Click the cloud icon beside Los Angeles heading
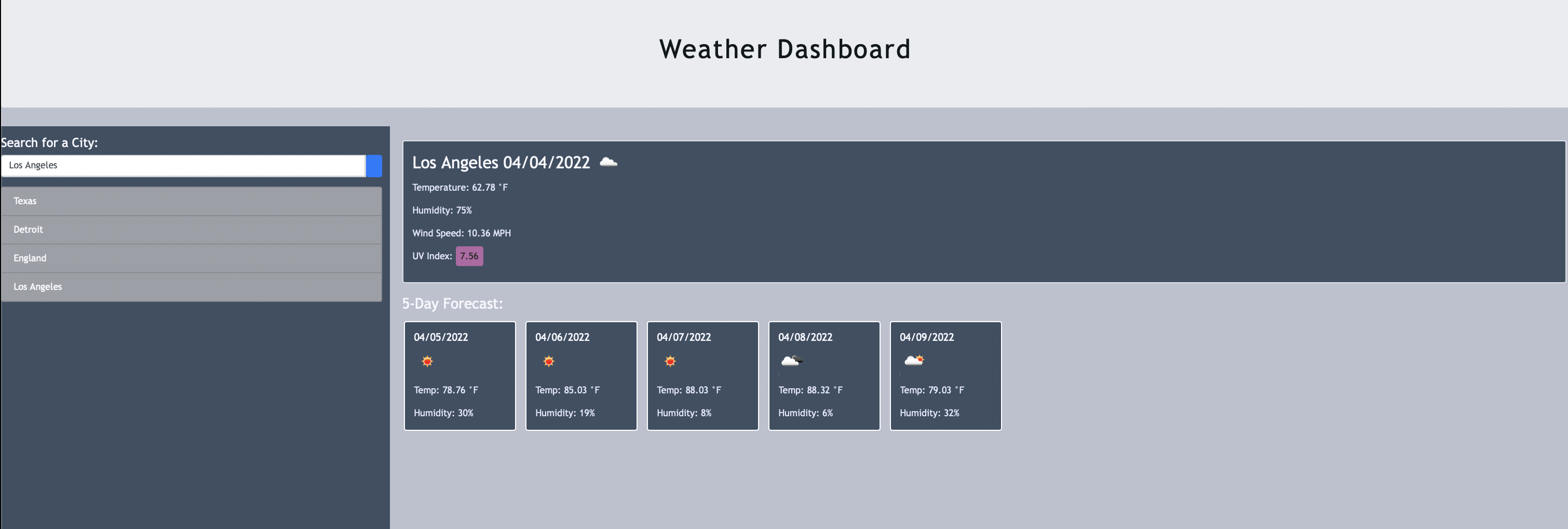This screenshot has height=529, width=1568. click(608, 162)
